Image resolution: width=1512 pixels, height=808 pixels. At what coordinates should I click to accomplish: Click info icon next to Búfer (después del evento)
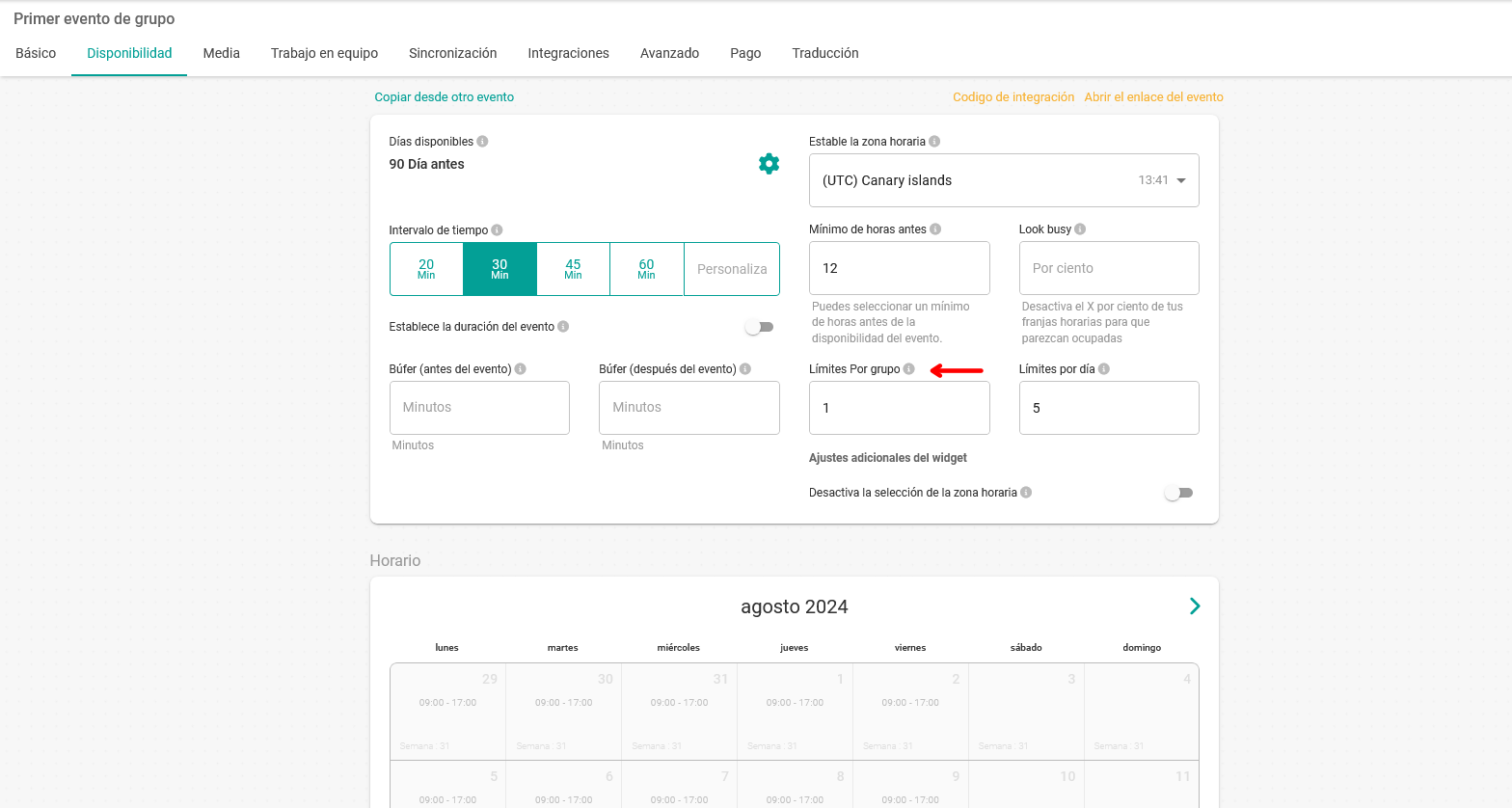[745, 369]
